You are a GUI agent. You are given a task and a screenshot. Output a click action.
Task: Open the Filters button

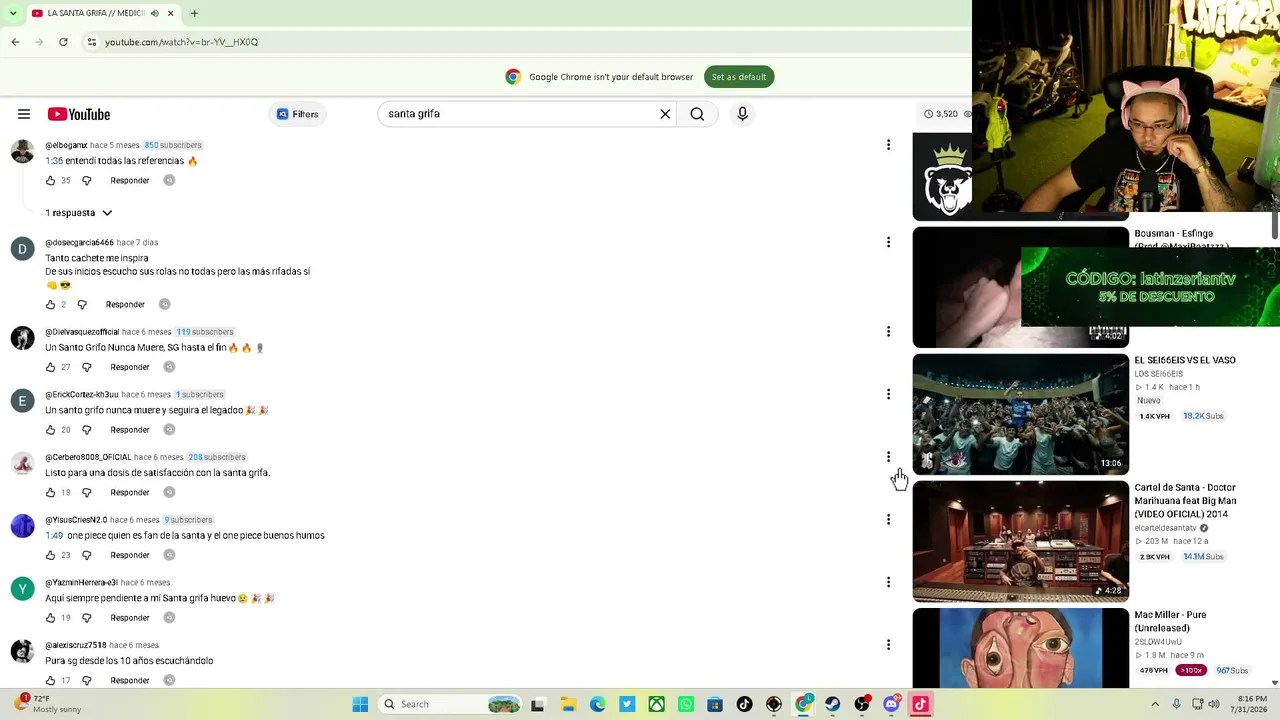(297, 114)
